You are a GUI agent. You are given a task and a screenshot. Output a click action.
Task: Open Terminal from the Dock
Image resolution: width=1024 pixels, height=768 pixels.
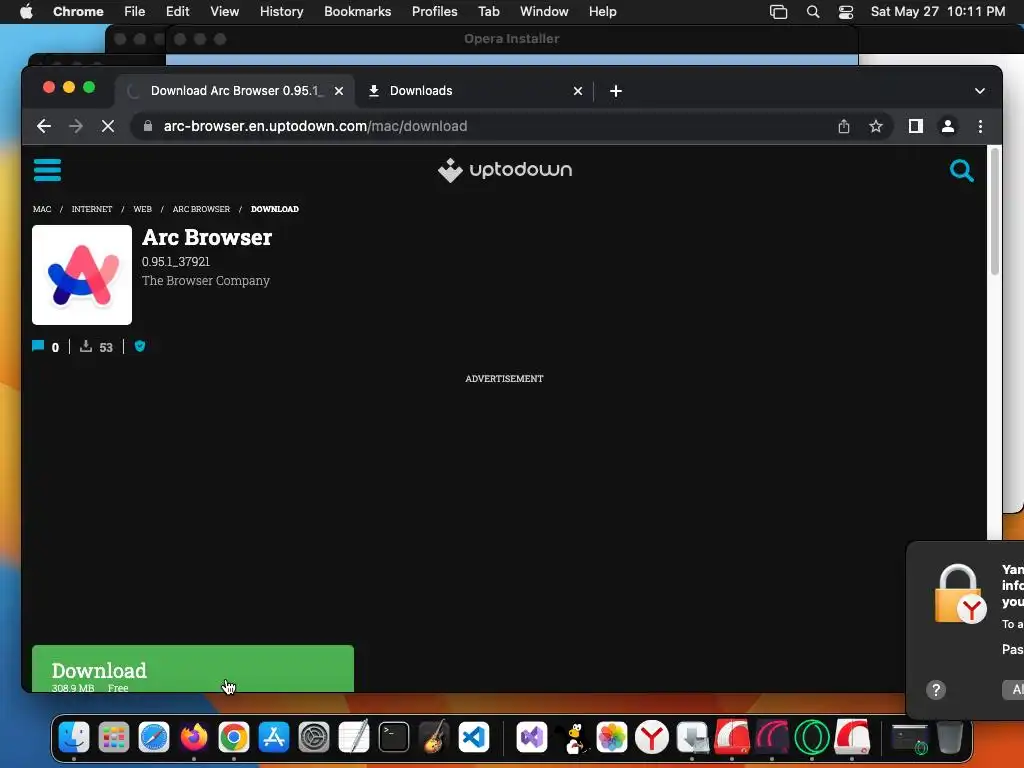(x=394, y=737)
